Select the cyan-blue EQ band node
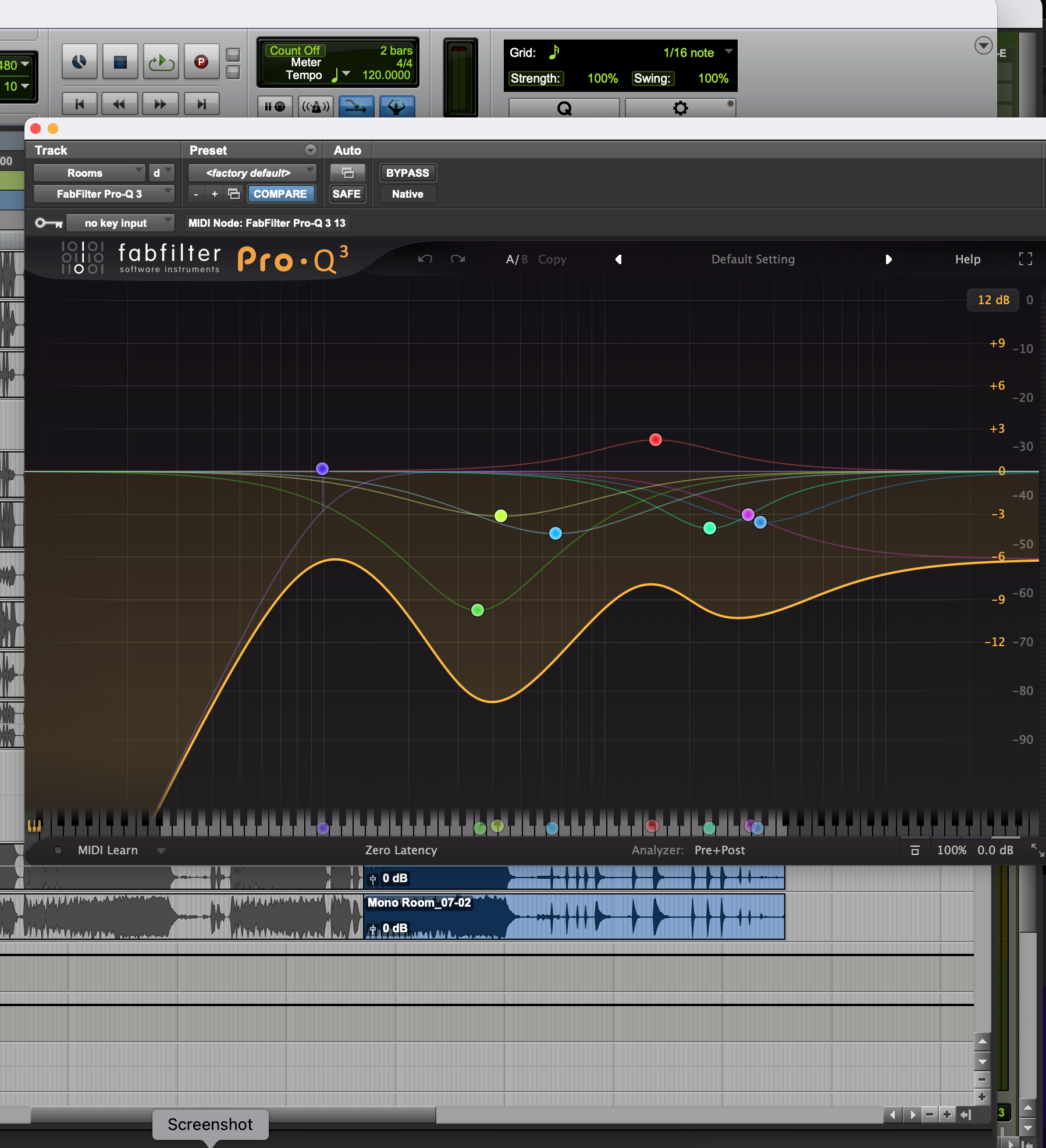Viewport: 1046px width, 1148px height. tap(556, 533)
